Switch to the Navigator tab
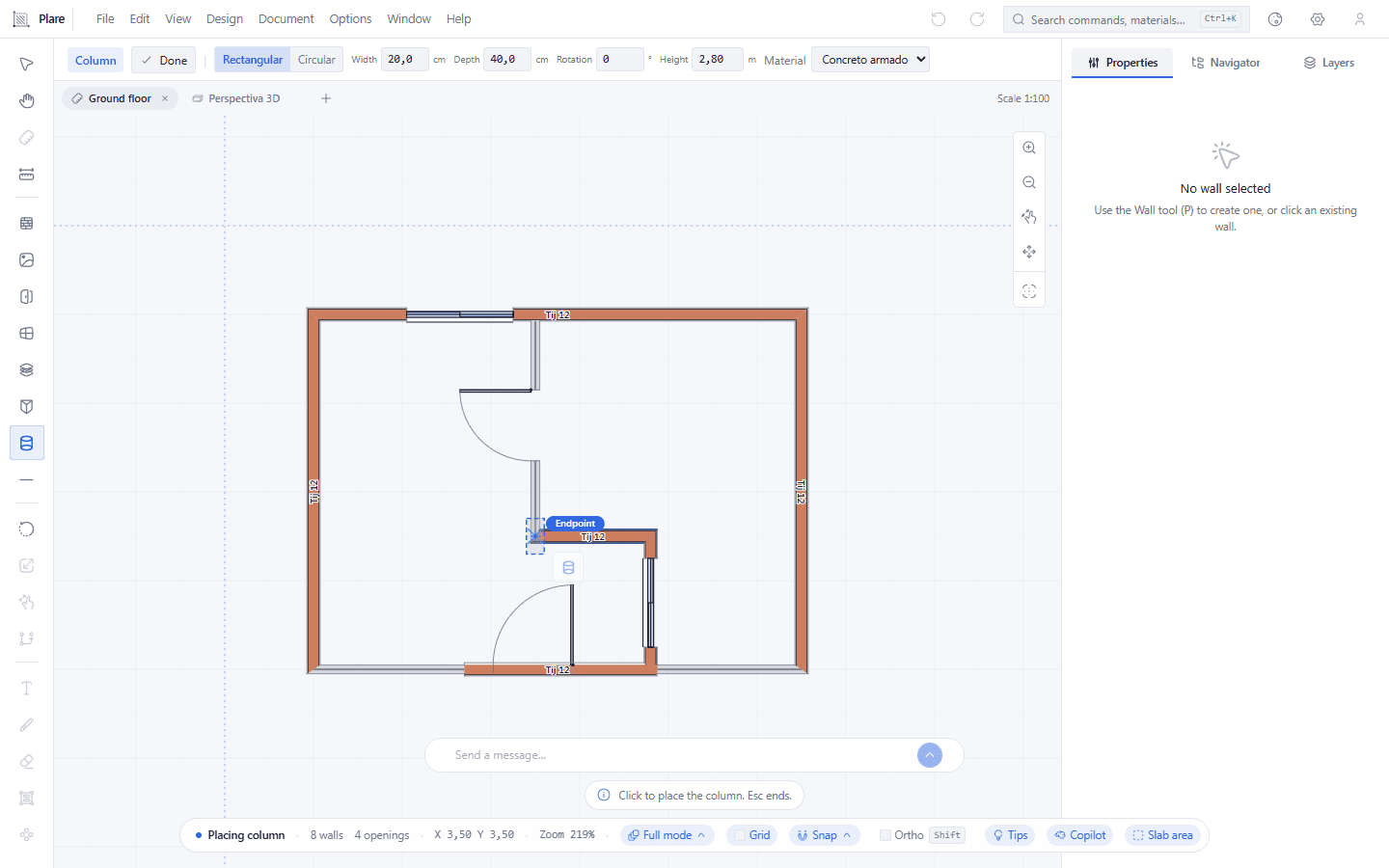 click(x=1225, y=63)
